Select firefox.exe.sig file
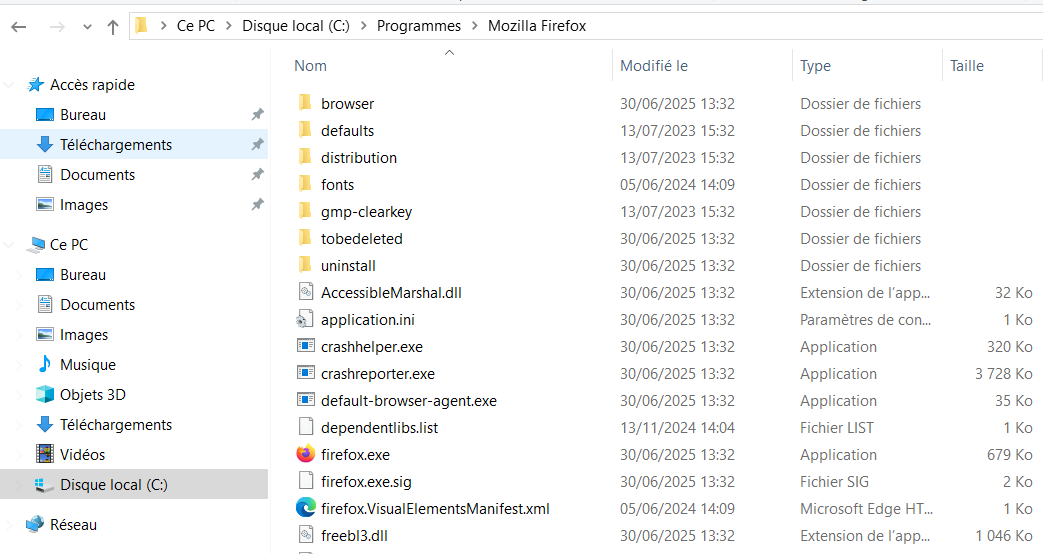 click(366, 482)
